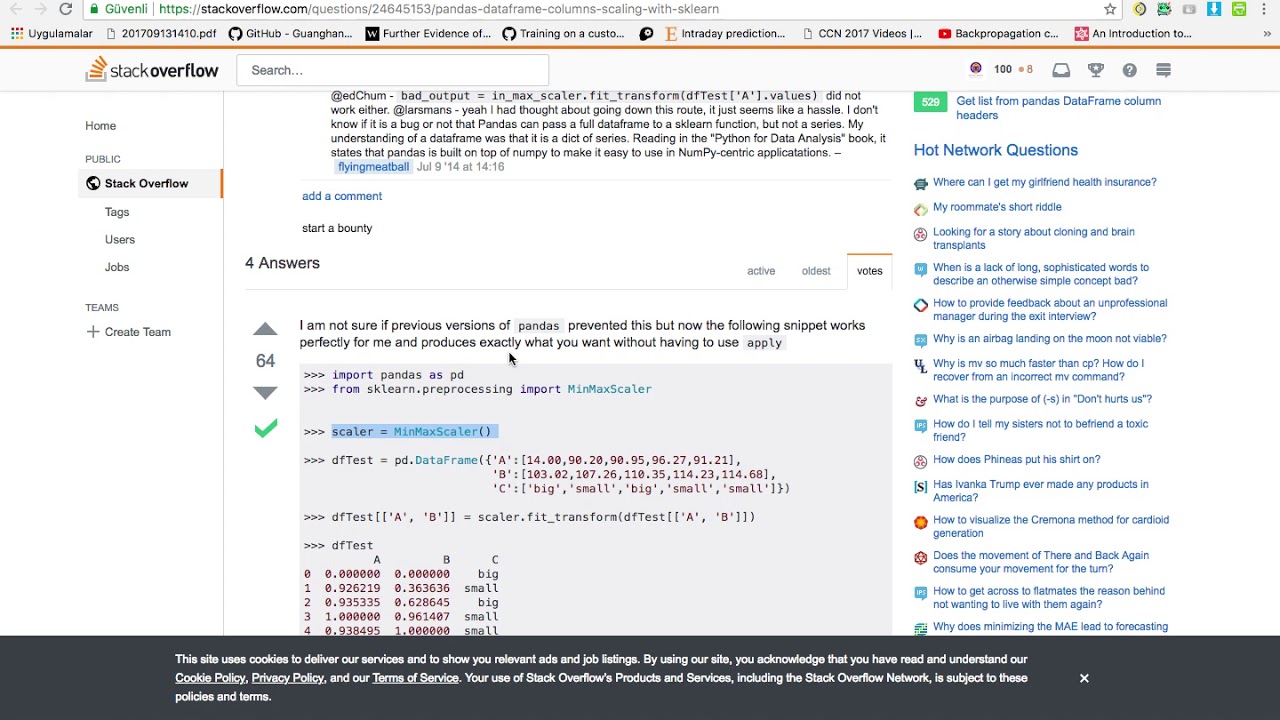
Task: Open Users in the sidebar
Action: (x=120, y=240)
